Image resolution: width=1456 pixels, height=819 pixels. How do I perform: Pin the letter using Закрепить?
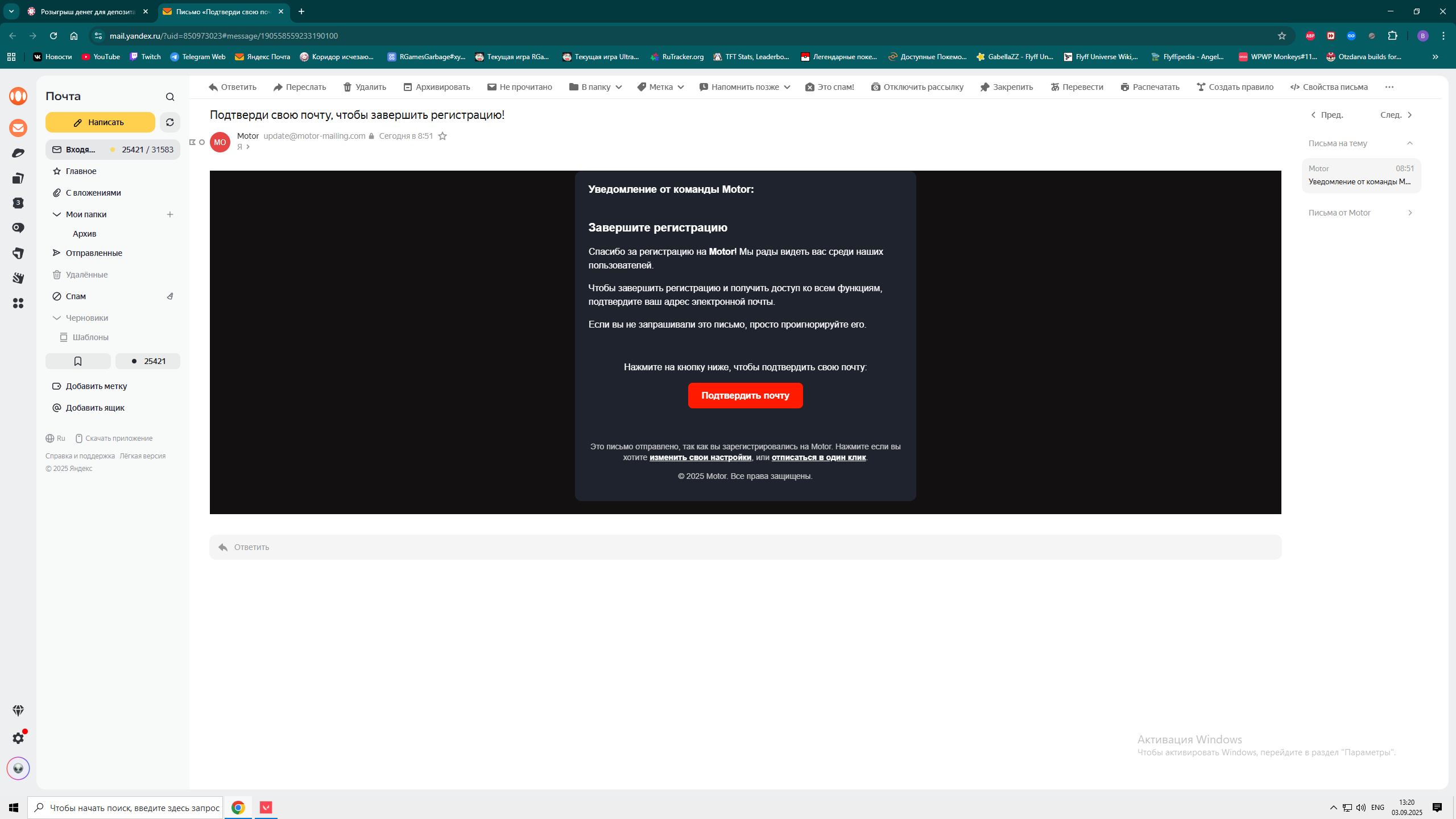point(1006,86)
